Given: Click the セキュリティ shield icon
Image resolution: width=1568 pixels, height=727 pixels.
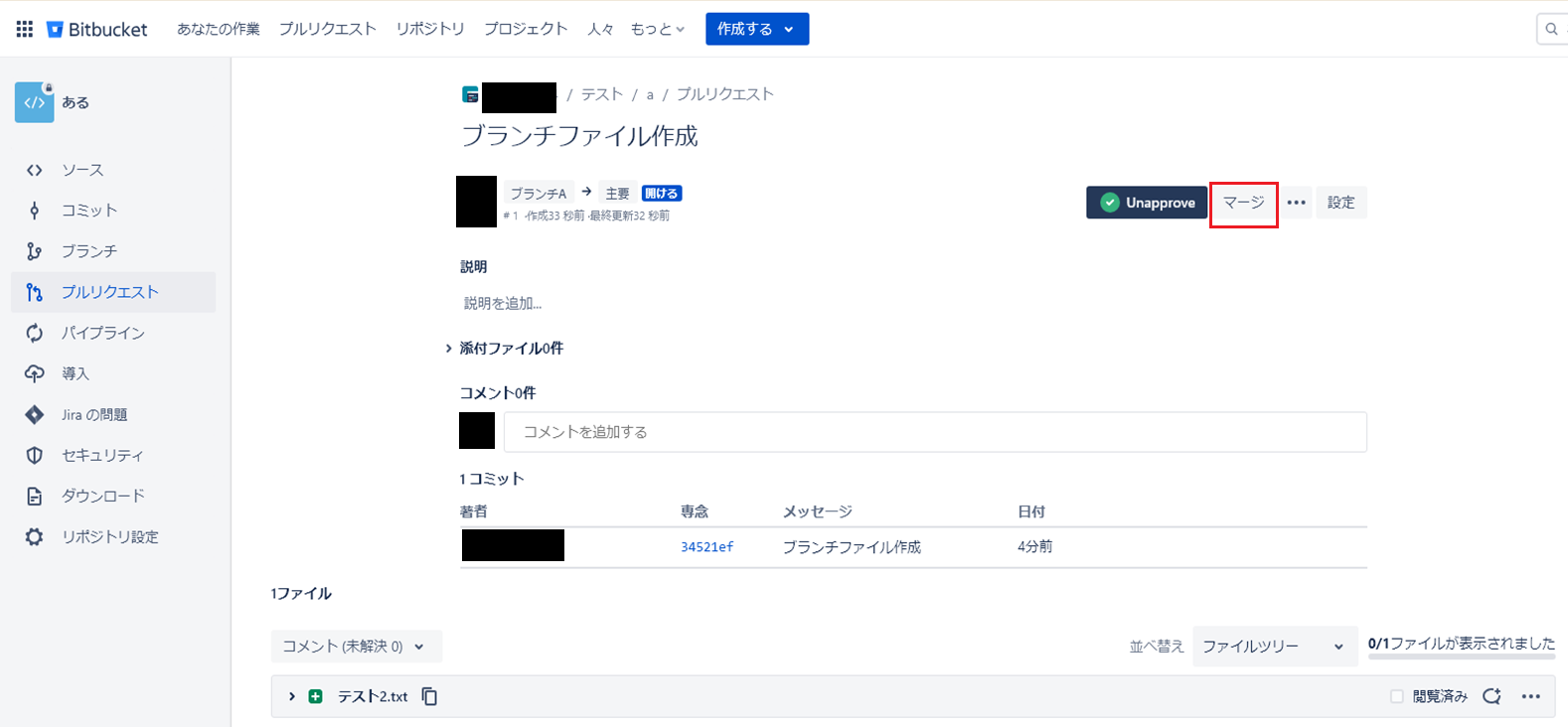Looking at the screenshot, I should coord(35,455).
